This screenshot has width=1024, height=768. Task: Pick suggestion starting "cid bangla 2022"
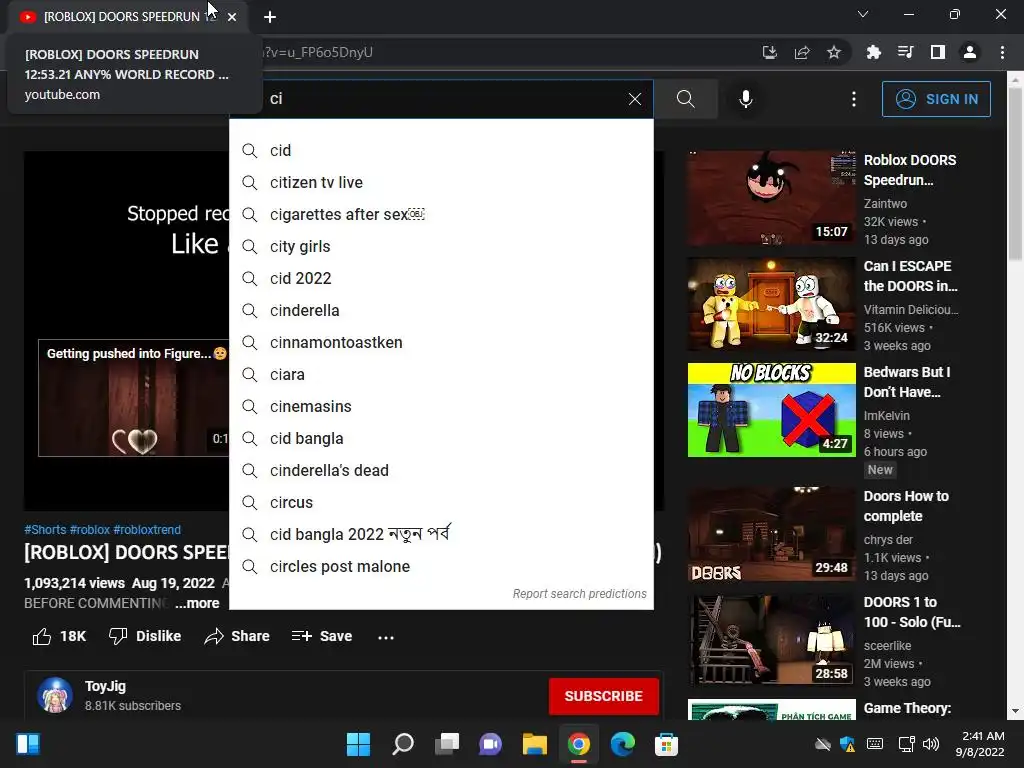coord(441,535)
